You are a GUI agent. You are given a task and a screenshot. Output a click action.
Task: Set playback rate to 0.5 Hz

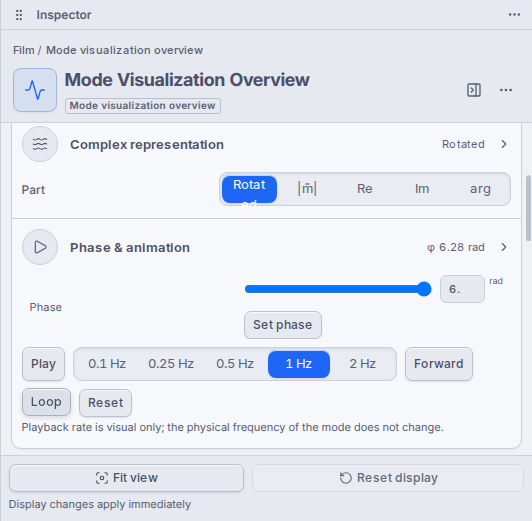tap(235, 364)
